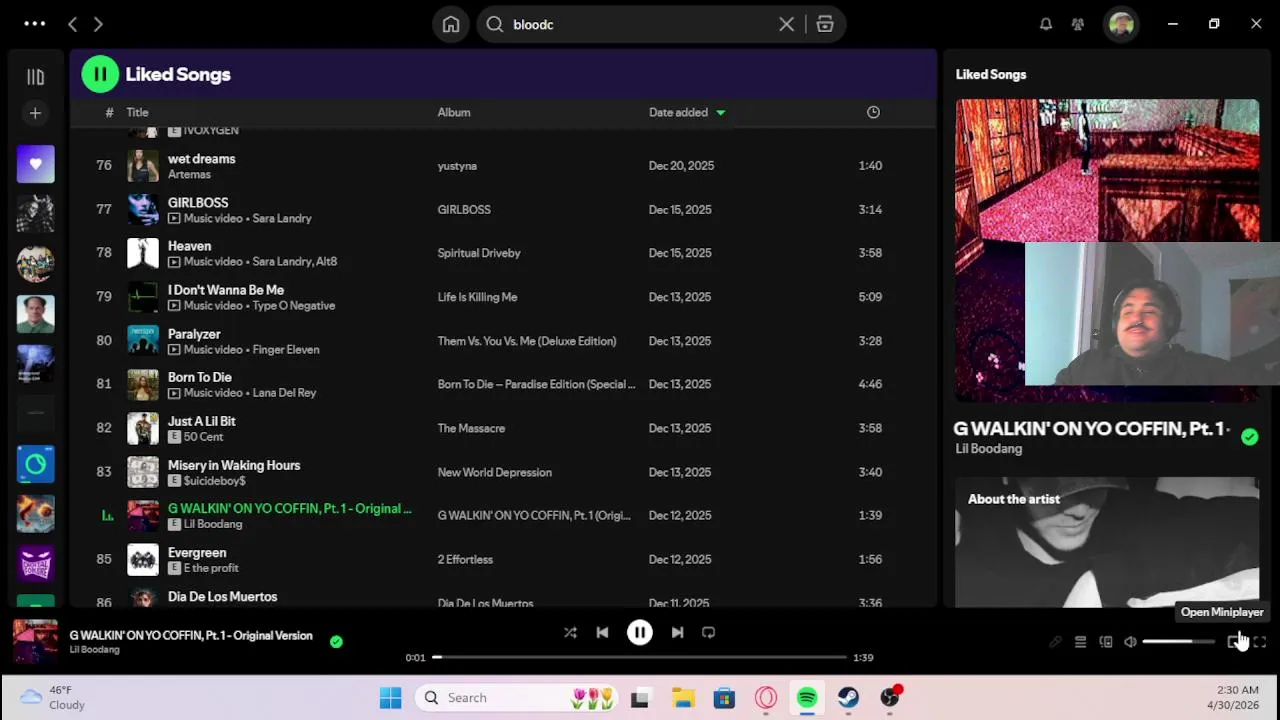The height and width of the screenshot is (720, 1280).
Task: Open the Browse icon in search bar
Action: pos(825,24)
